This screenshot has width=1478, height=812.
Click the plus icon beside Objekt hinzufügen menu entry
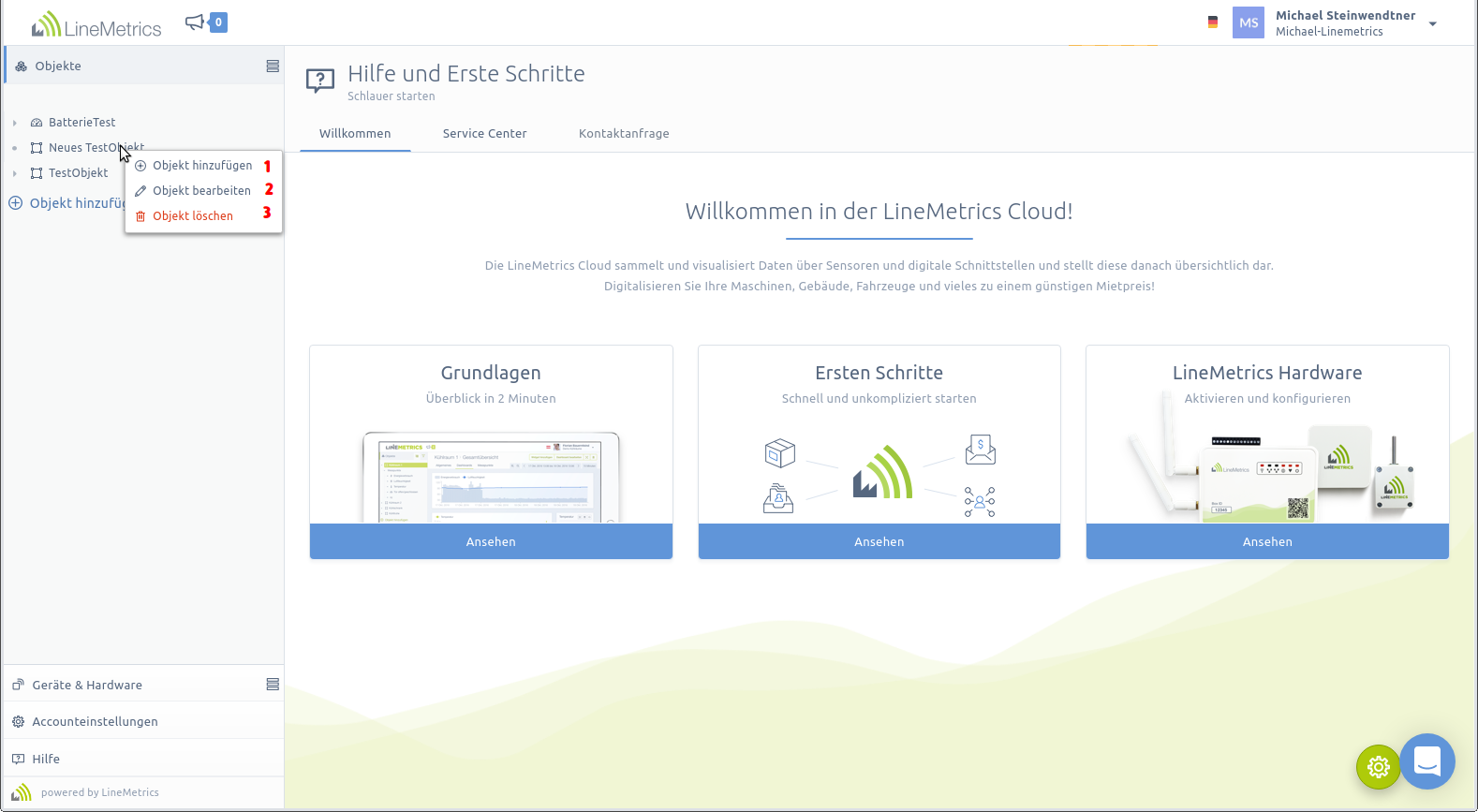(x=140, y=166)
